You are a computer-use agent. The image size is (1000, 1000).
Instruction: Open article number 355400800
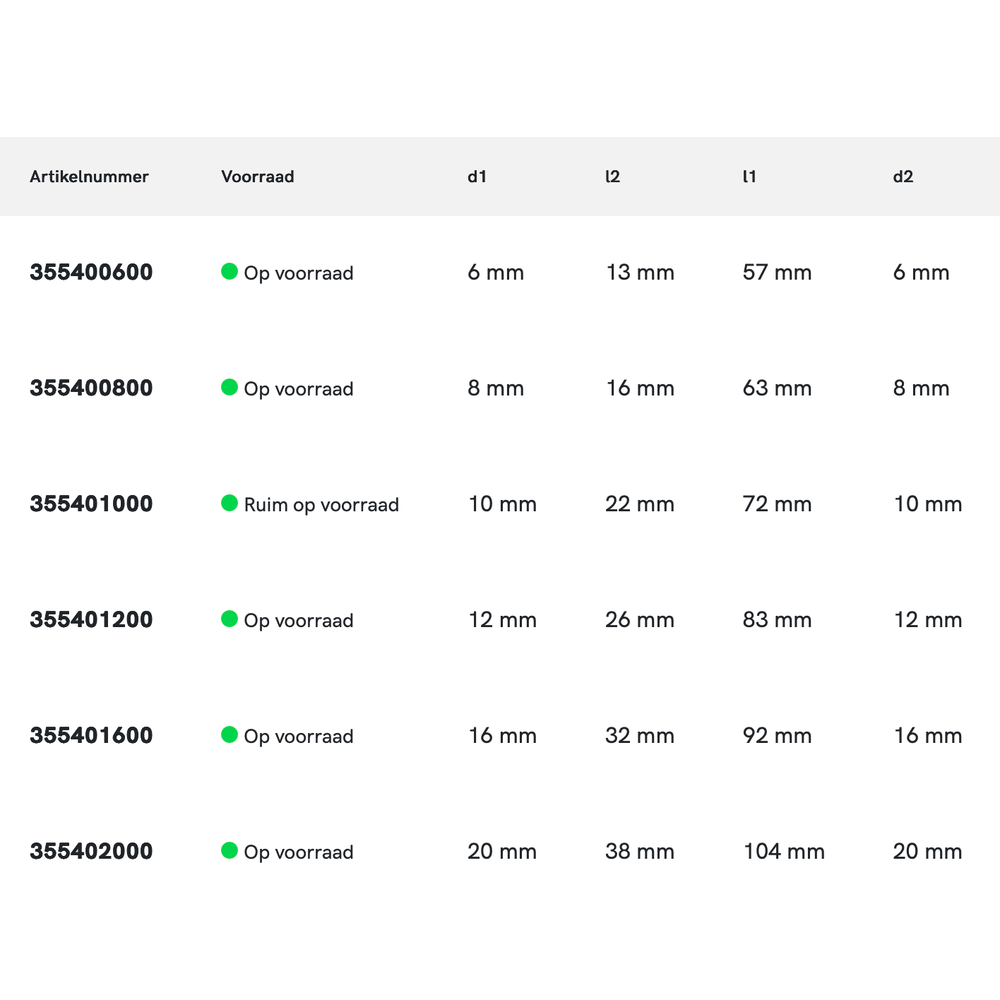coord(91,388)
